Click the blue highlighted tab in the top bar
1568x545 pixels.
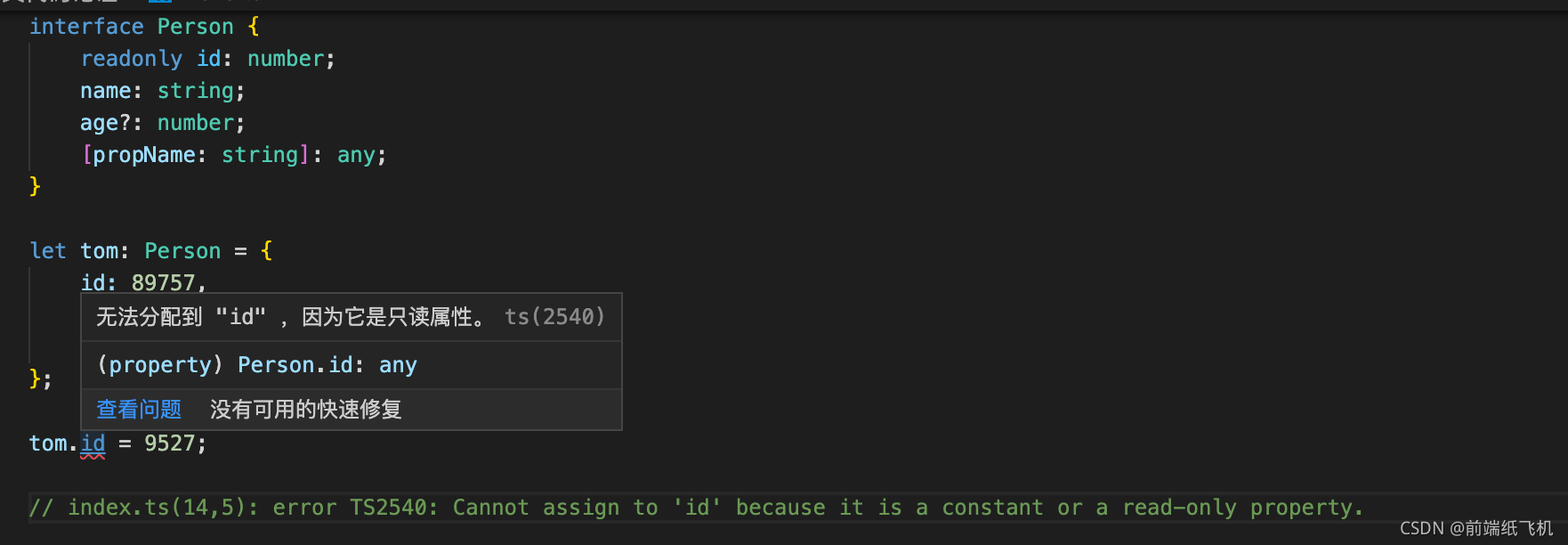coord(160,4)
